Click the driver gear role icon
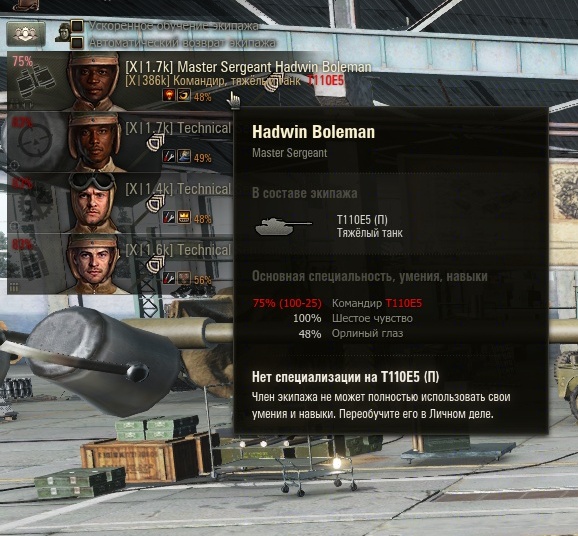This screenshot has width=578, height=536. 35,203
